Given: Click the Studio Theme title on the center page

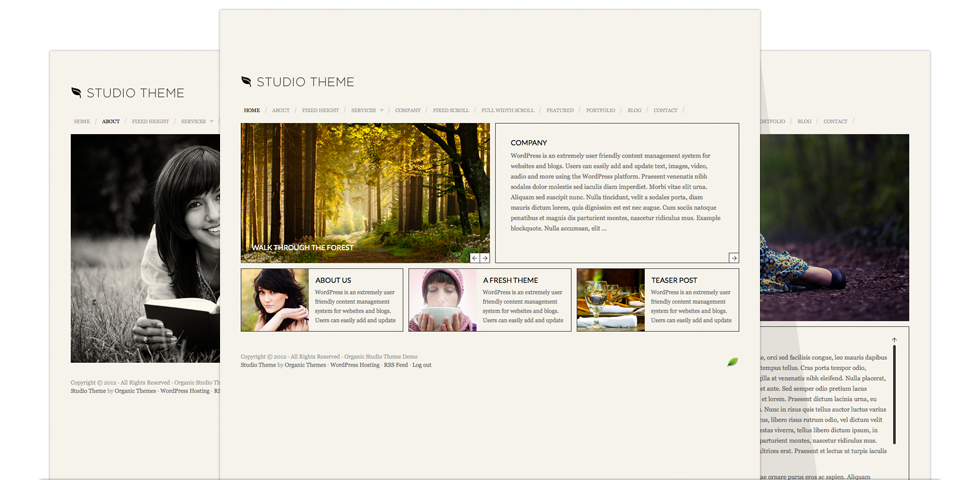Looking at the screenshot, I should click(x=305, y=82).
